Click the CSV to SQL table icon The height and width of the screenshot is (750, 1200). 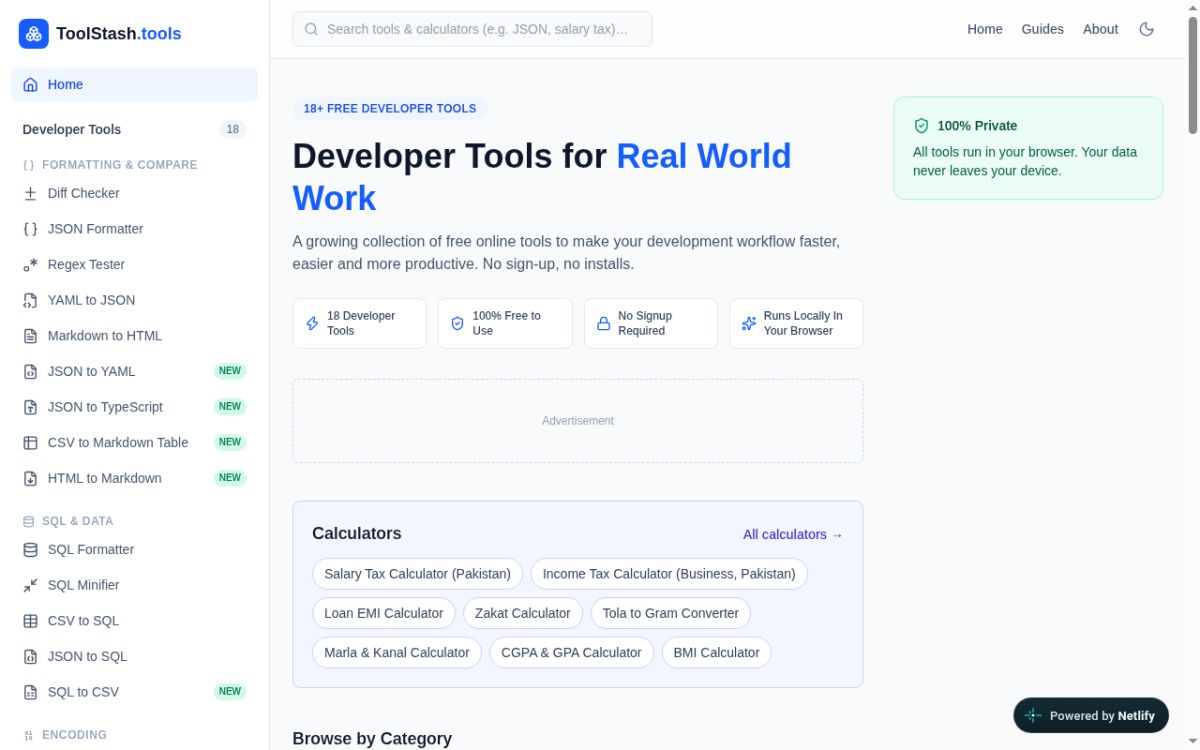(x=30, y=621)
